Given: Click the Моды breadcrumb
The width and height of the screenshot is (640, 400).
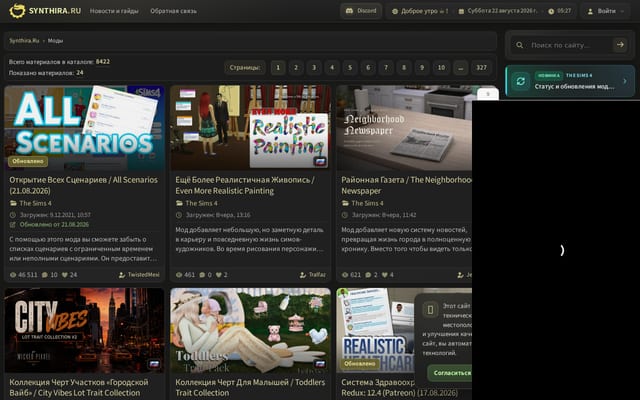Looking at the screenshot, I should click(56, 41).
